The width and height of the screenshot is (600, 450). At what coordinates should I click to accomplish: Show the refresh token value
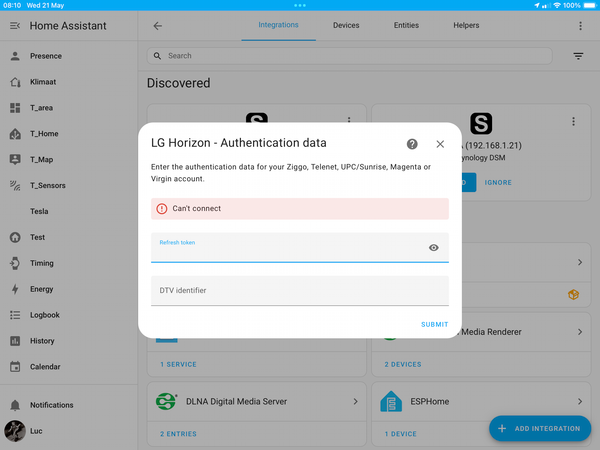point(434,248)
